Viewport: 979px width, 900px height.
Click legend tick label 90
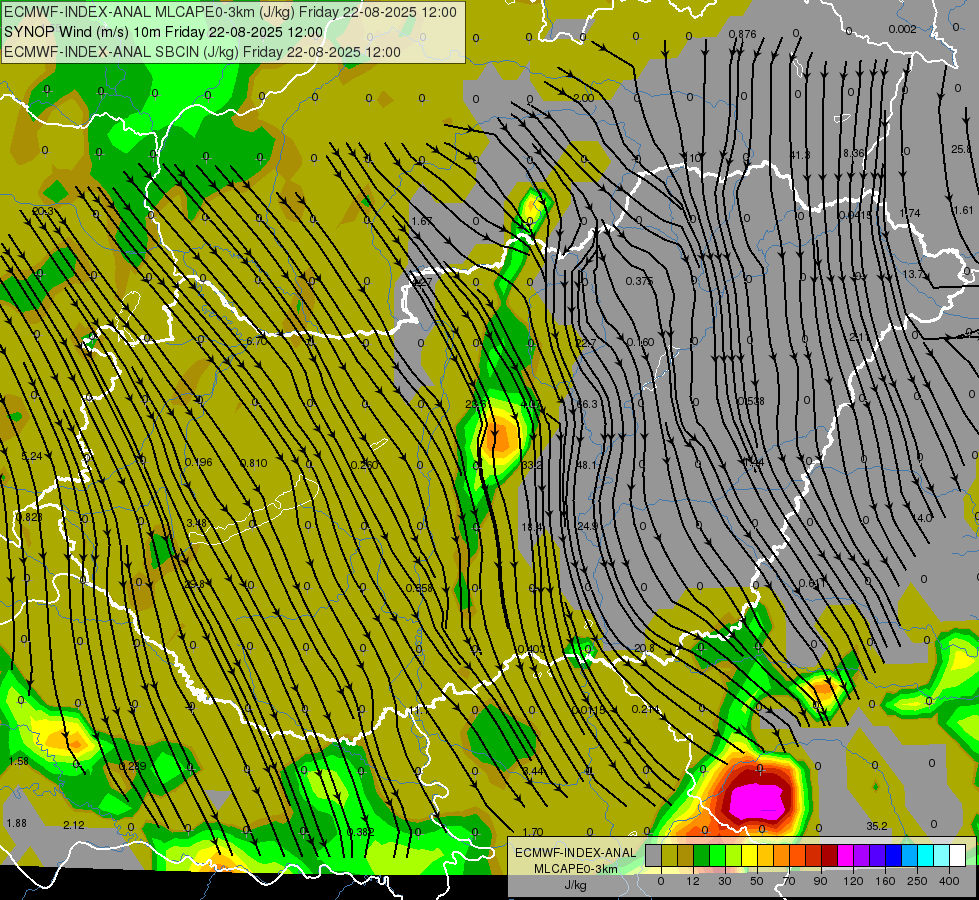[x=820, y=881]
